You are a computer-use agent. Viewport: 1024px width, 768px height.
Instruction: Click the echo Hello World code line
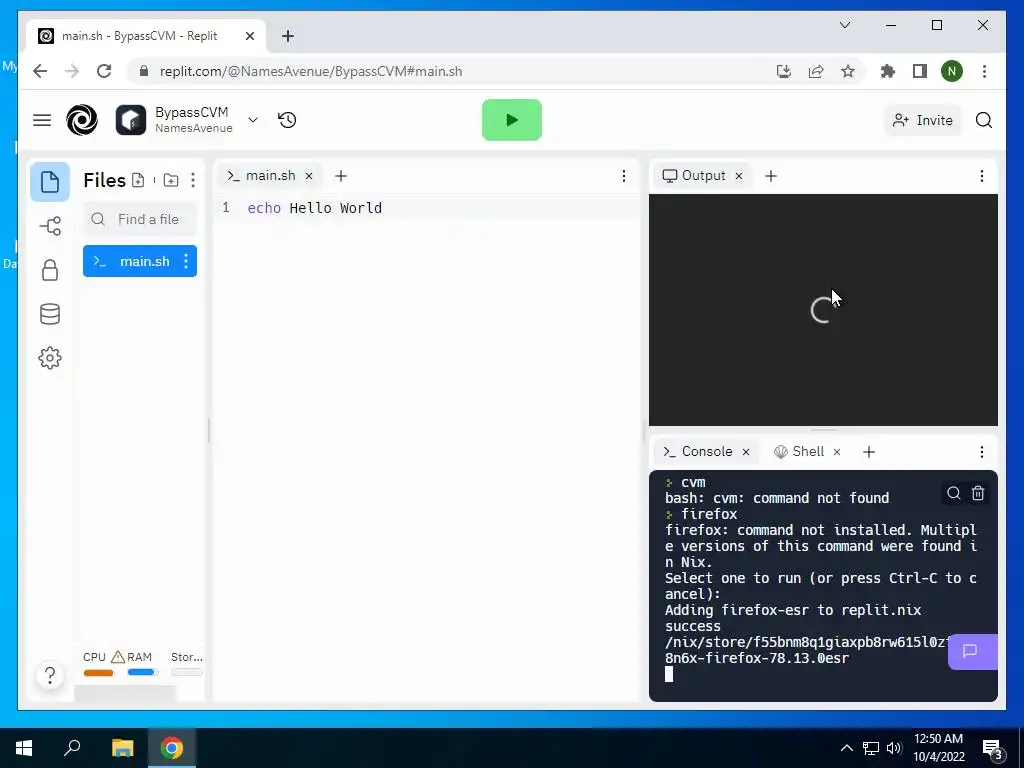pos(315,208)
